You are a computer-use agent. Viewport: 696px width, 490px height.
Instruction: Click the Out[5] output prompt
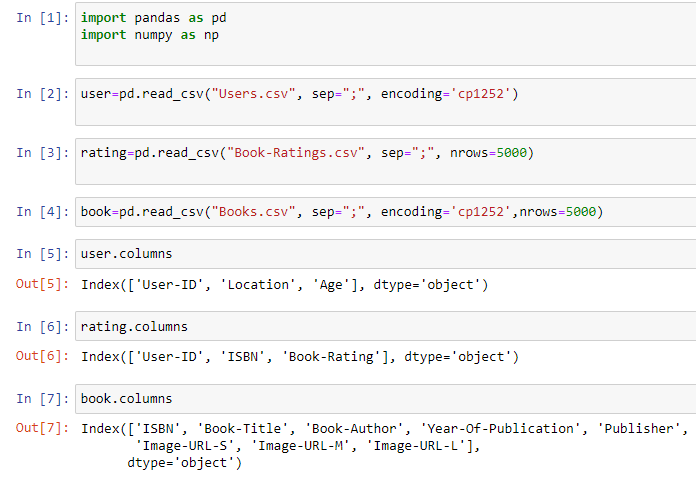(x=43, y=285)
